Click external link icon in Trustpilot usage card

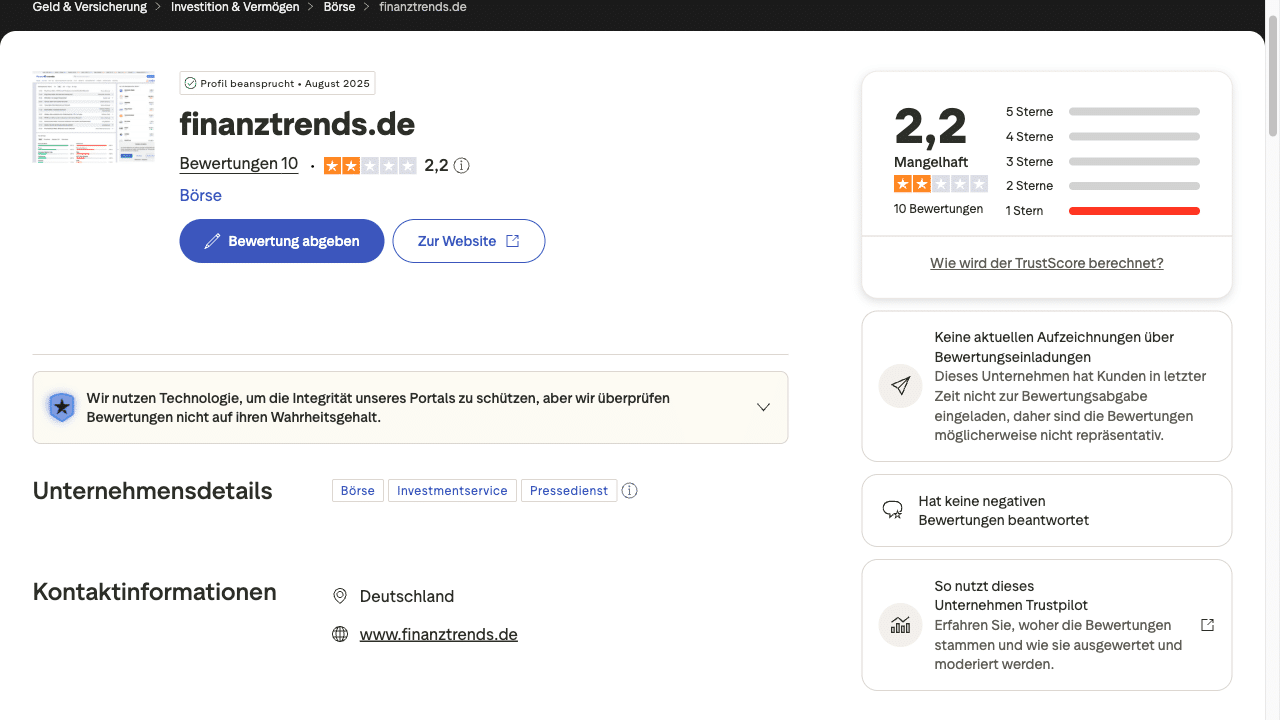coord(1207,625)
